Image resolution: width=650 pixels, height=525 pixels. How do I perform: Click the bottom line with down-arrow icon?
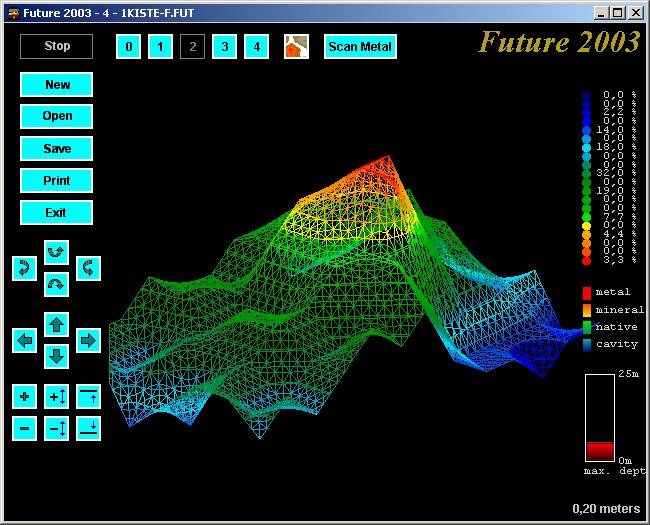point(88,428)
